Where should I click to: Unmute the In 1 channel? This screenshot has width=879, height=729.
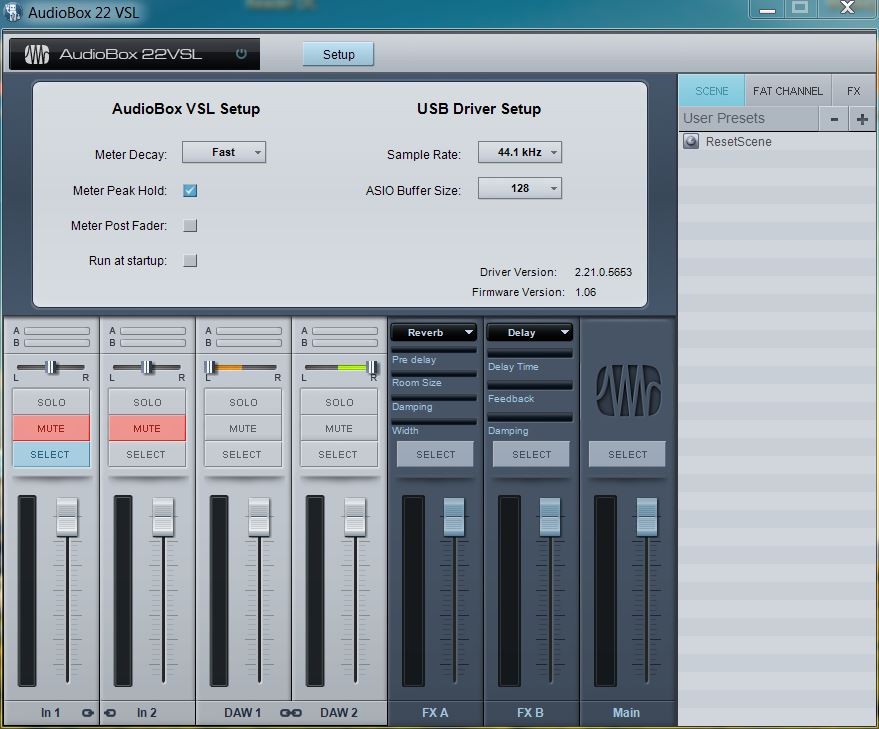click(51, 428)
